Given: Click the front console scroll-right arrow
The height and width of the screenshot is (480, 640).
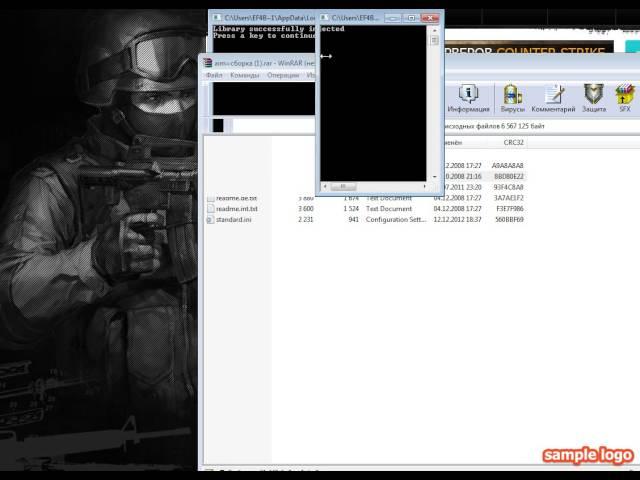Looking at the screenshot, I should tap(424, 187).
